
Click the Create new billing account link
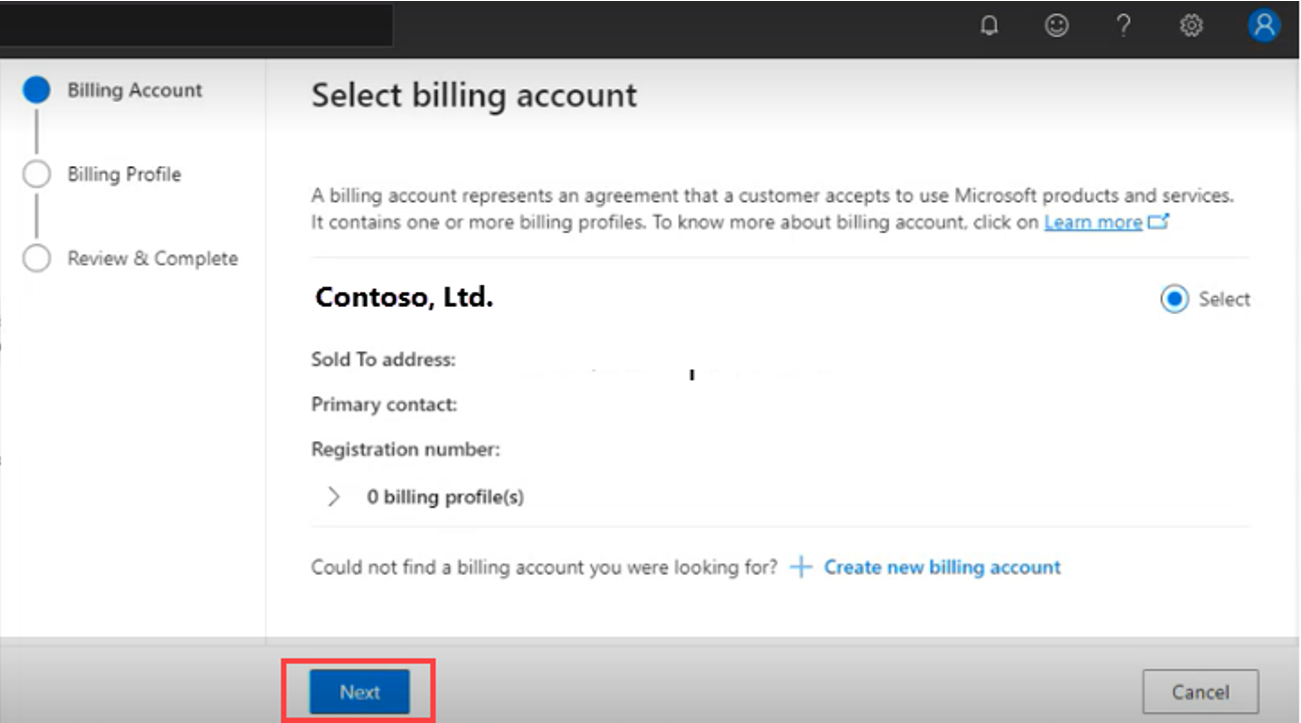(942, 568)
